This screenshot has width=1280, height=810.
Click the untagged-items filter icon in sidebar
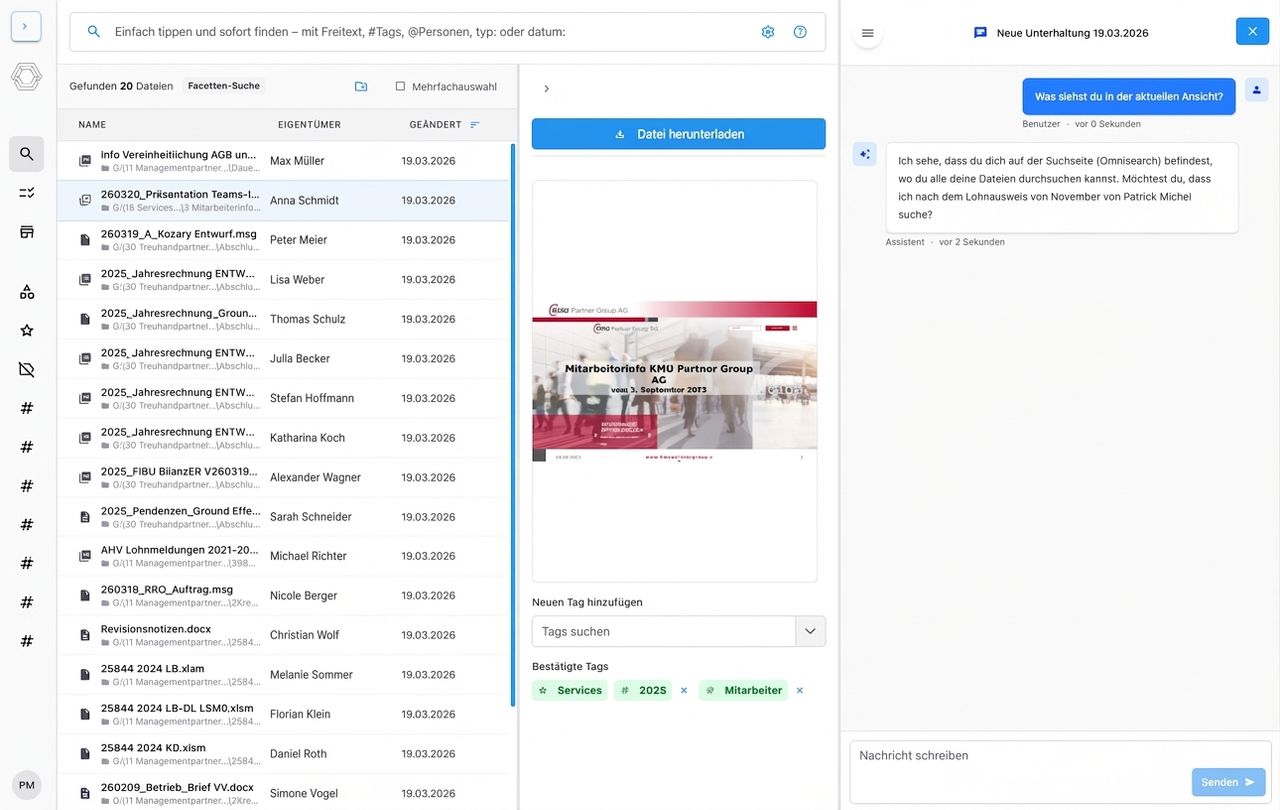point(26,369)
